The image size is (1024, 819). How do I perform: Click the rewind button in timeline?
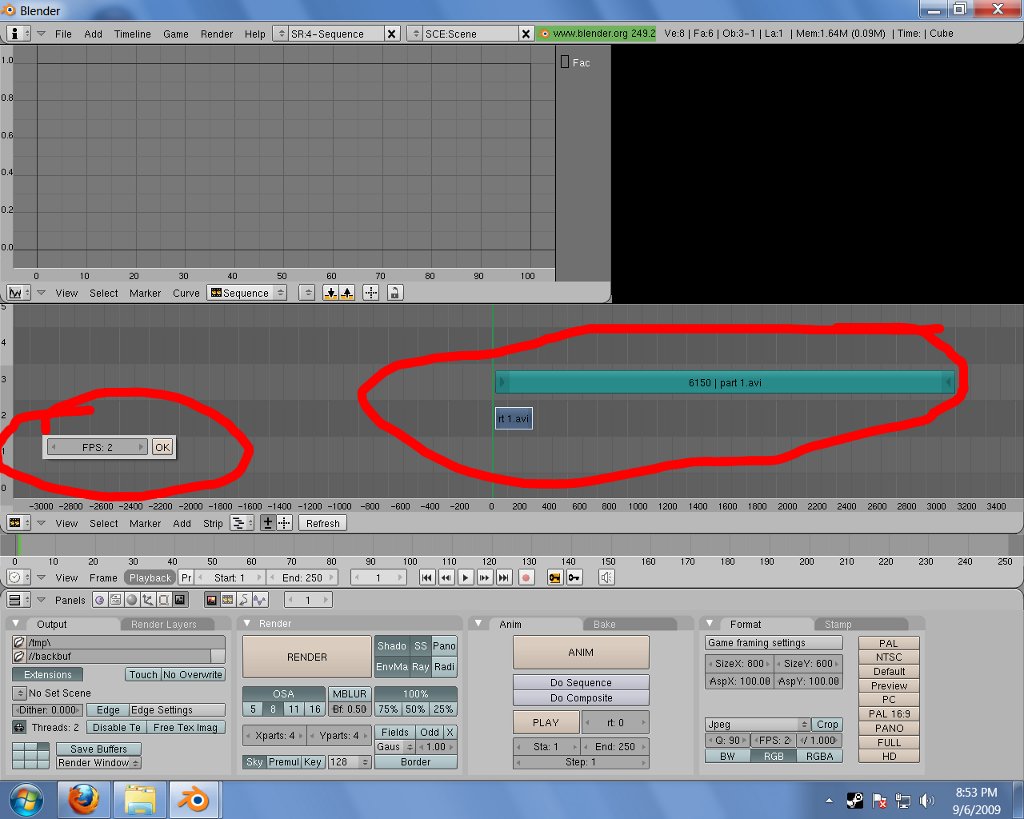pyautogui.click(x=446, y=577)
